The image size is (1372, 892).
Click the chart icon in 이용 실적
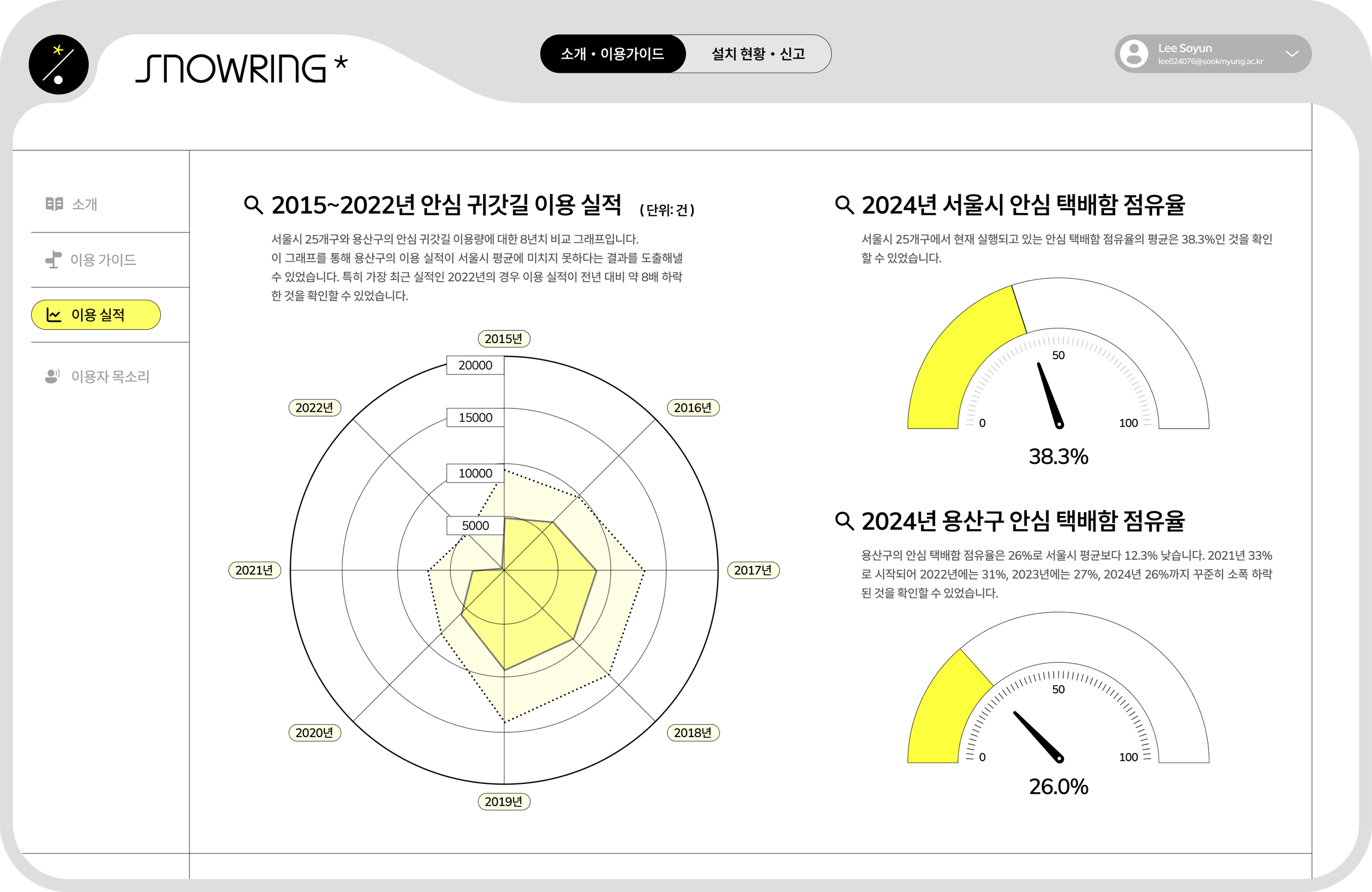(54, 315)
